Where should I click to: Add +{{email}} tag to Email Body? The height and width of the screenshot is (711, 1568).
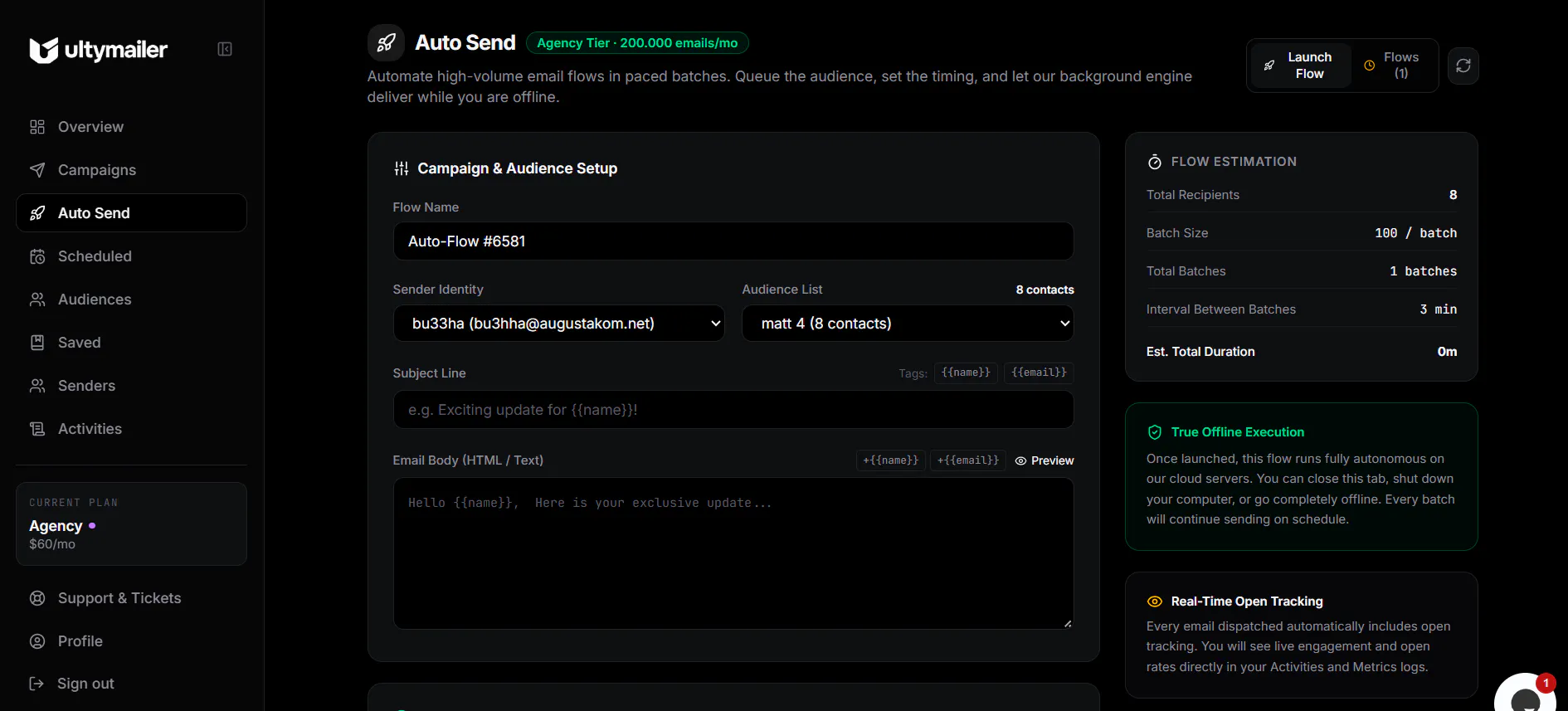[968, 460]
